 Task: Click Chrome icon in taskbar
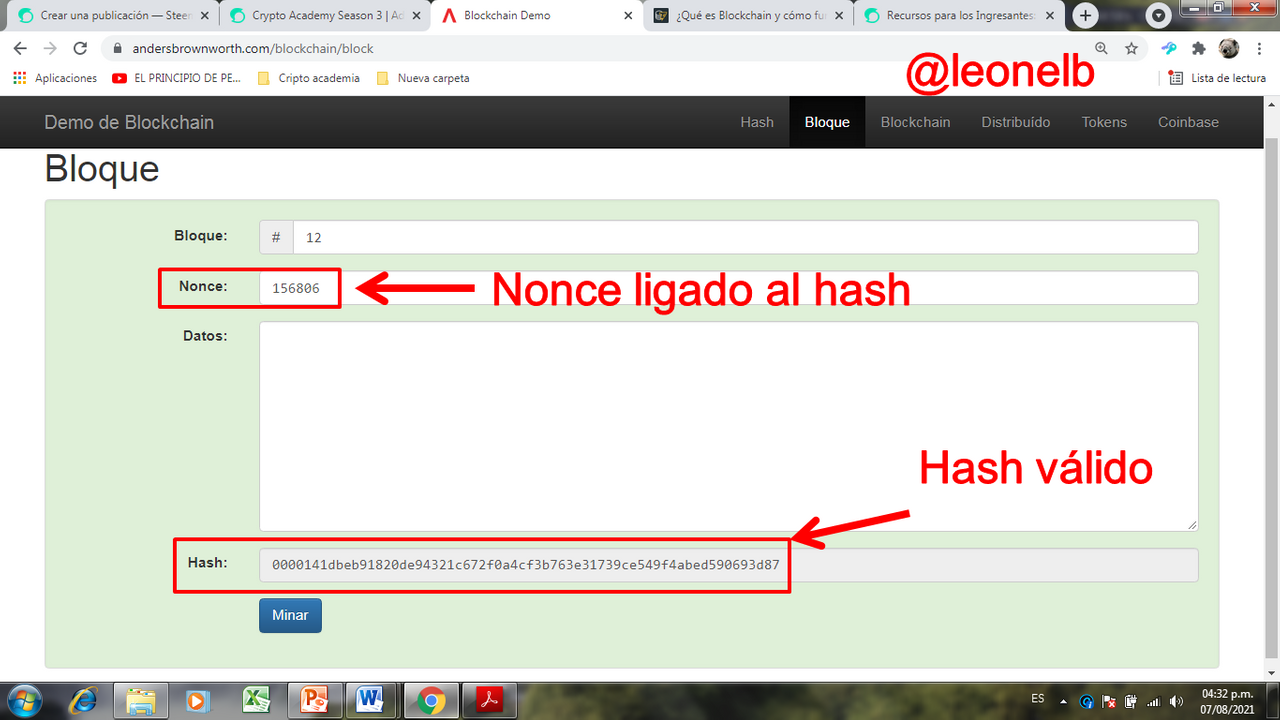[431, 699]
